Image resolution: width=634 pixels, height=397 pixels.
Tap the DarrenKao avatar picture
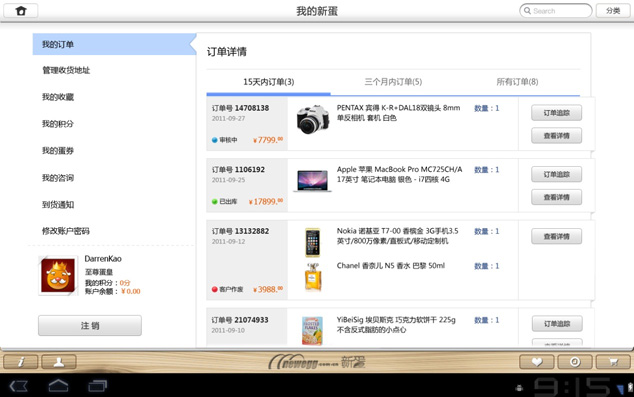[58, 276]
